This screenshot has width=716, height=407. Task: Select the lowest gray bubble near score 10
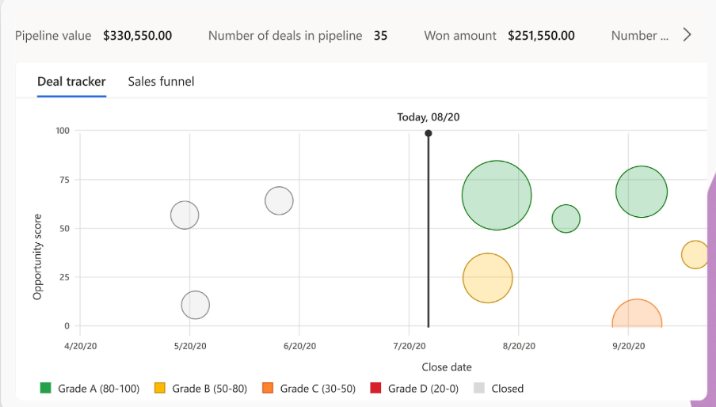(x=196, y=305)
